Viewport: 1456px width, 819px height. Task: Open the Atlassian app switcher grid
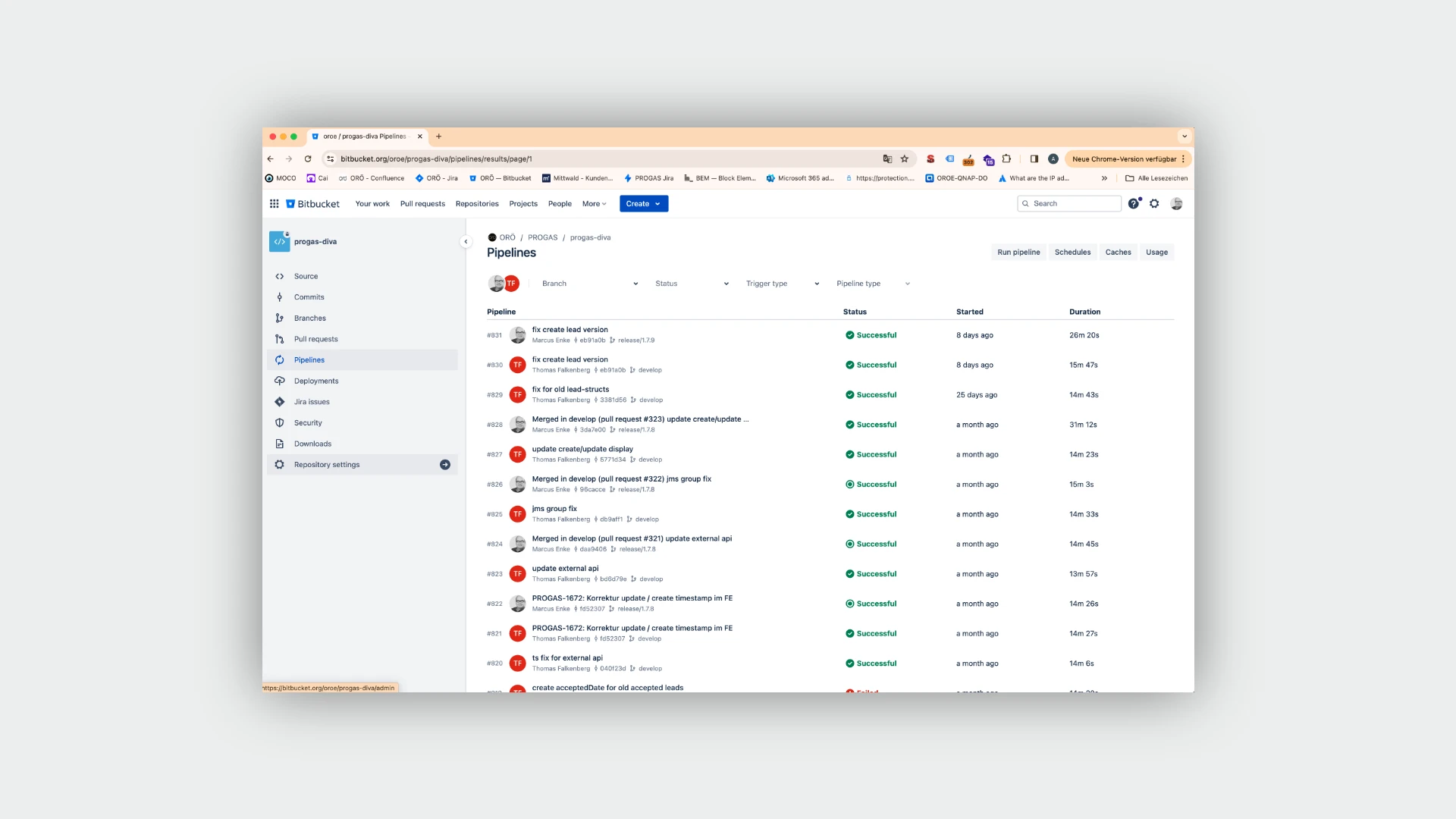point(274,203)
